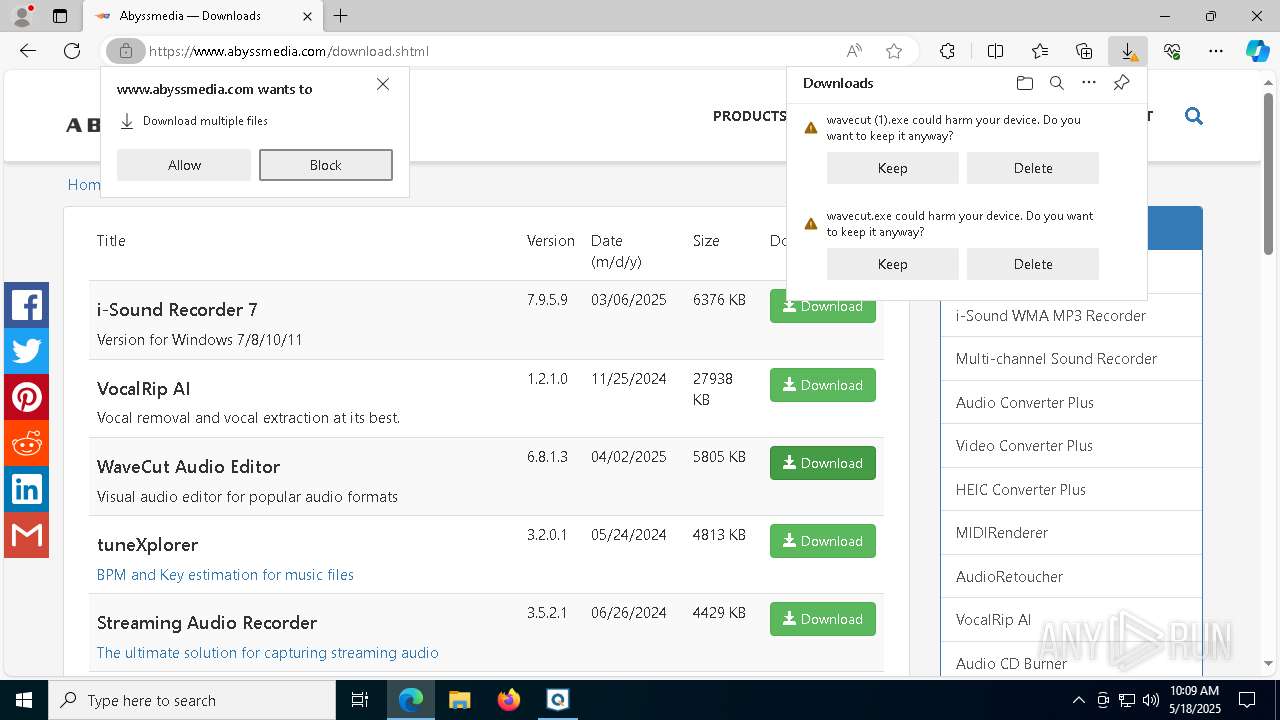Open the Collections icon
The height and width of the screenshot is (720, 1280).
[1084, 51]
